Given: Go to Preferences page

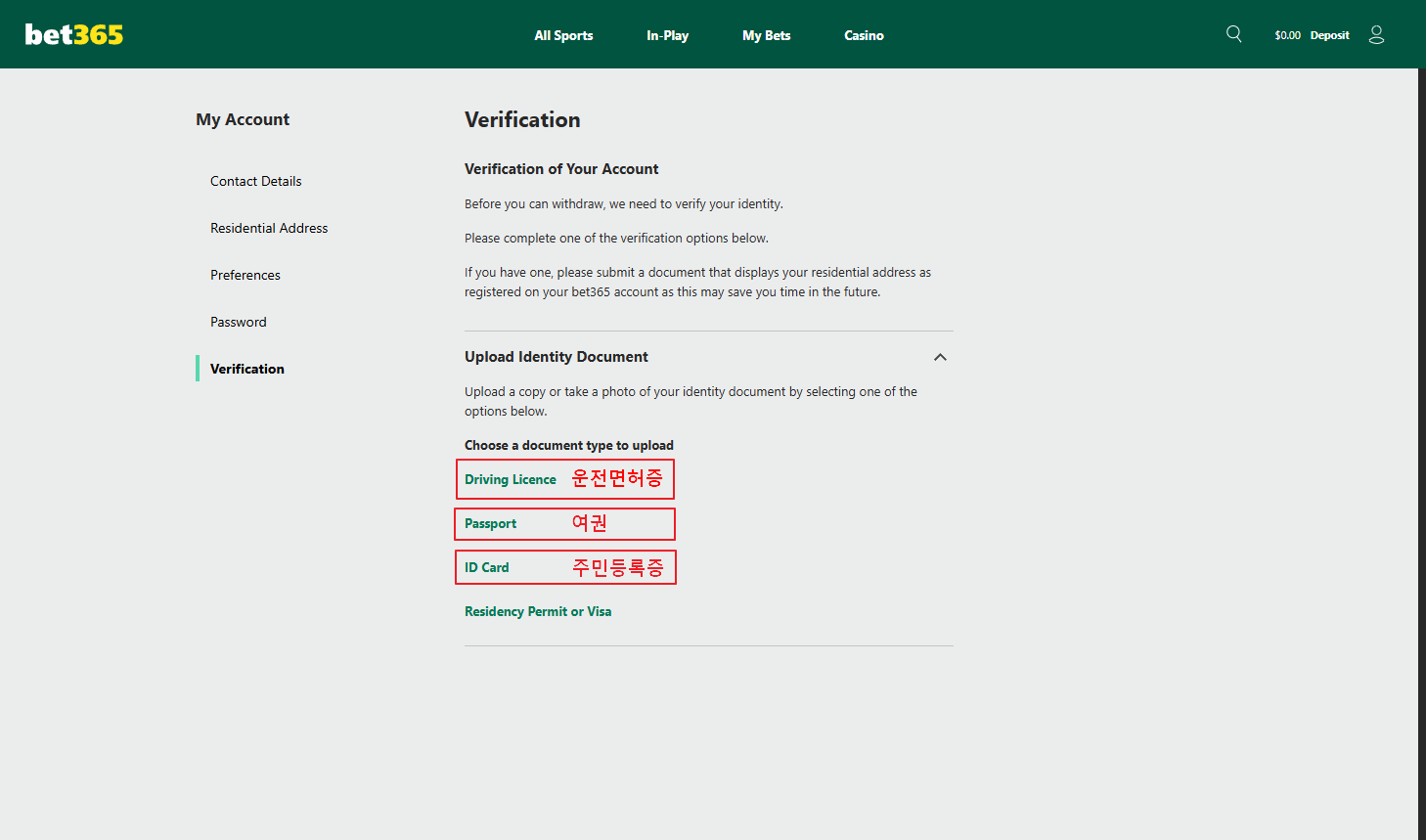Looking at the screenshot, I should (245, 275).
